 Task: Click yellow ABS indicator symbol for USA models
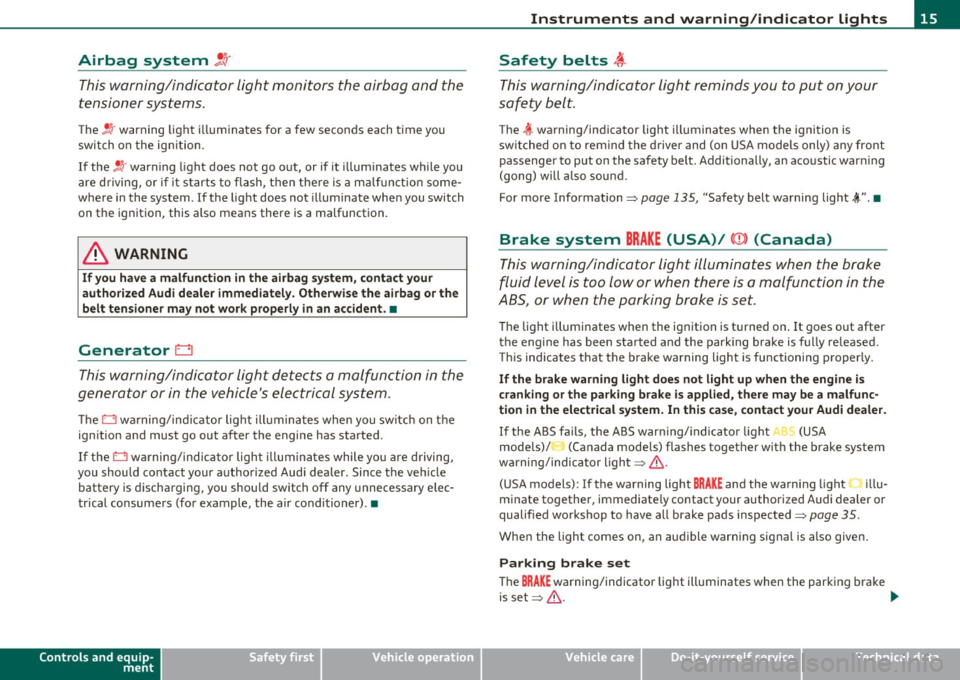point(784,432)
